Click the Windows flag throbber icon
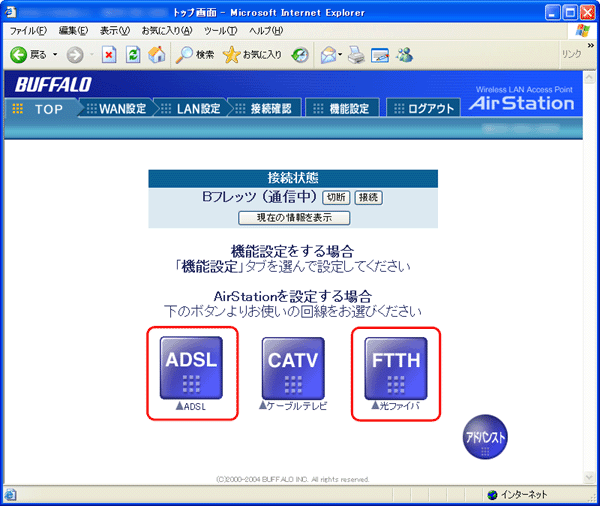Screen dimensions: 600x506 pyautogui.click(x=582, y=31)
